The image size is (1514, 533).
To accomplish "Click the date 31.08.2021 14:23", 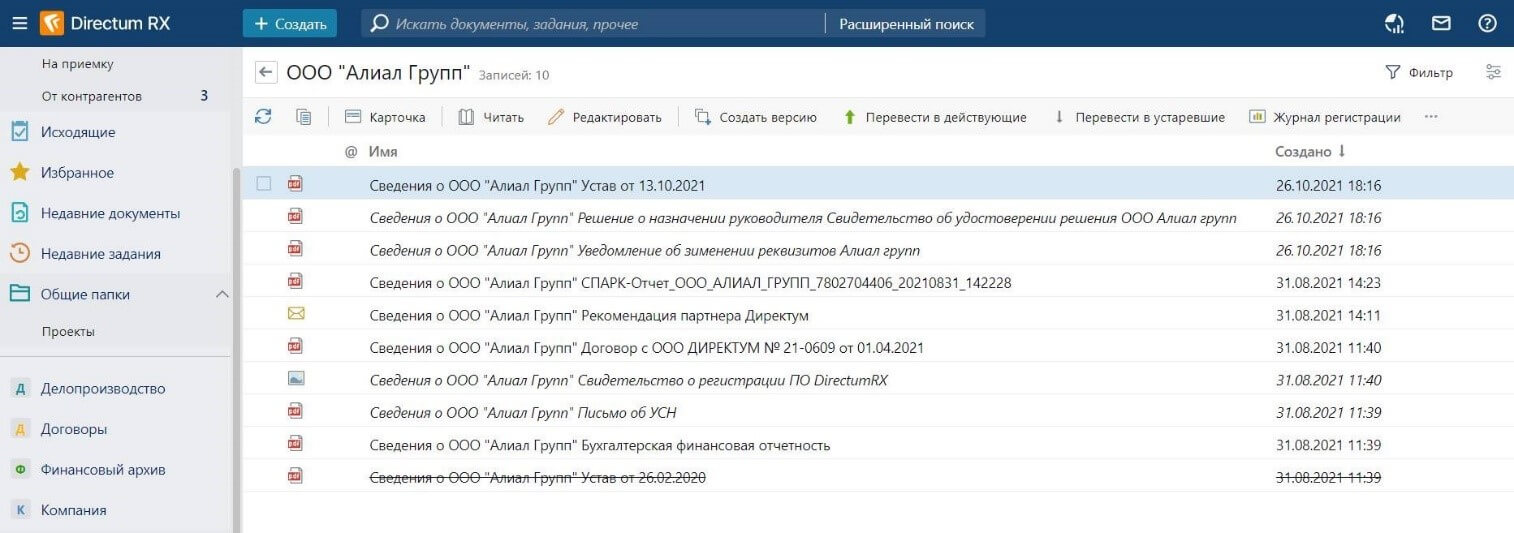I will coord(1328,283).
